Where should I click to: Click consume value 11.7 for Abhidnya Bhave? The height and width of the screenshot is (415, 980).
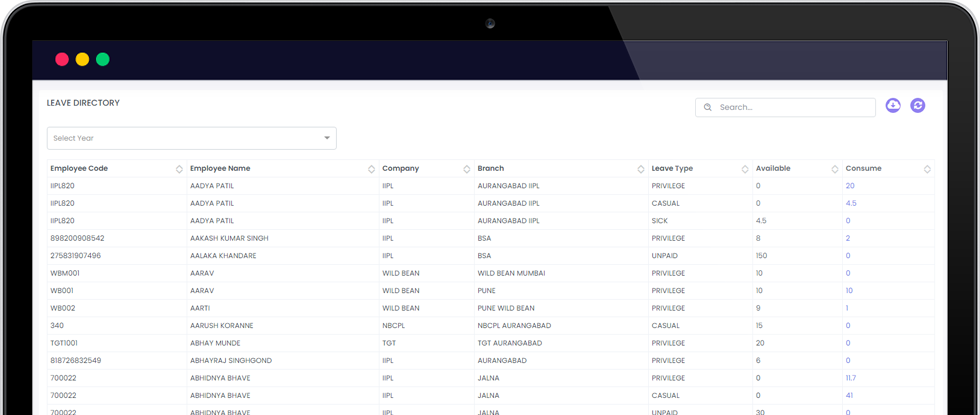(x=851, y=378)
